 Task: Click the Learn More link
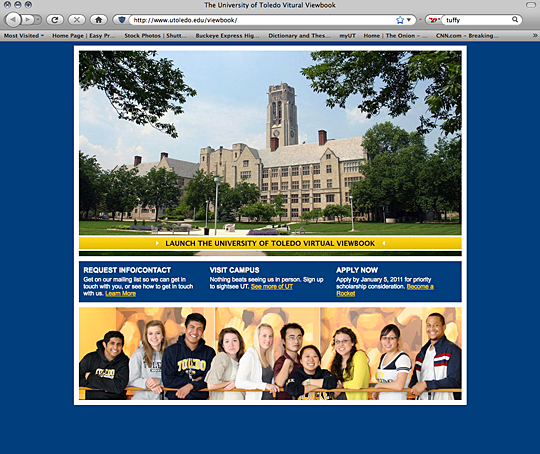pos(121,293)
